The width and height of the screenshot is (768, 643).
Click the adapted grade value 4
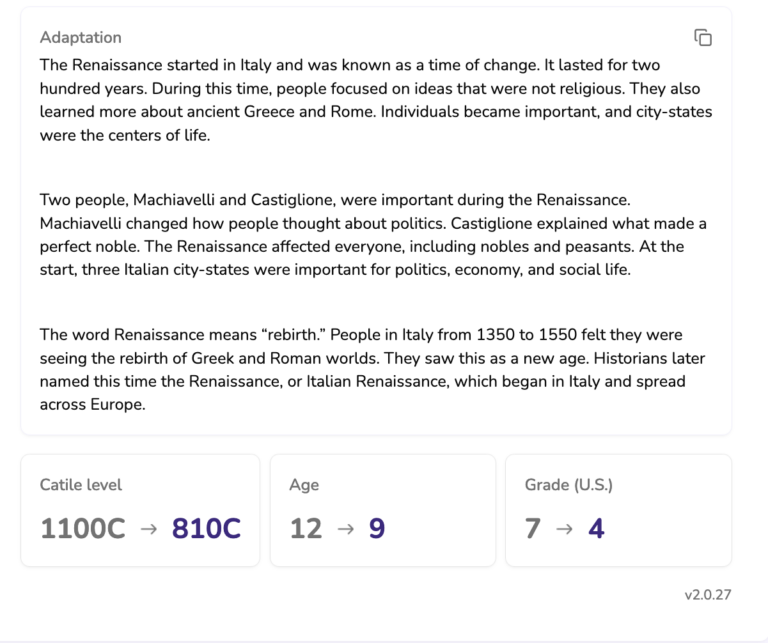tap(596, 529)
